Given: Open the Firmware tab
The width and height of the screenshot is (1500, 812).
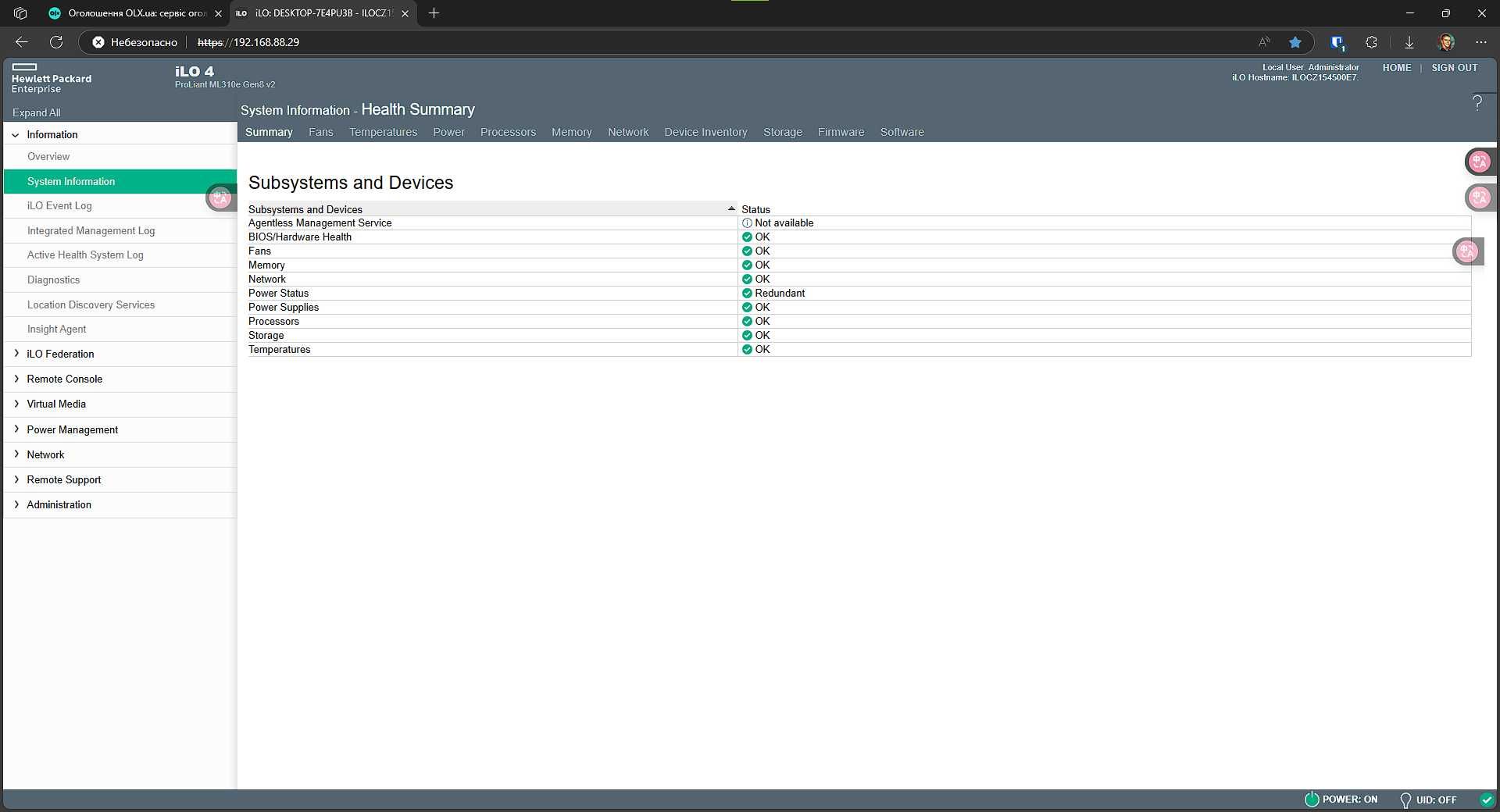Looking at the screenshot, I should pos(841,132).
